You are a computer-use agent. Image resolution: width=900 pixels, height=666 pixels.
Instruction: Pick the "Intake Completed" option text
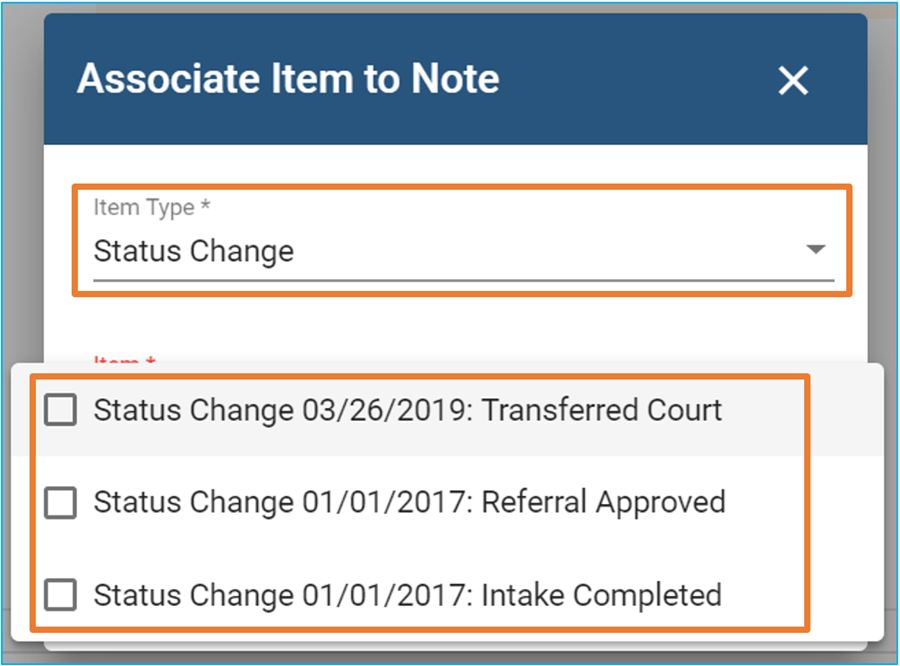(x=601, y=595)
